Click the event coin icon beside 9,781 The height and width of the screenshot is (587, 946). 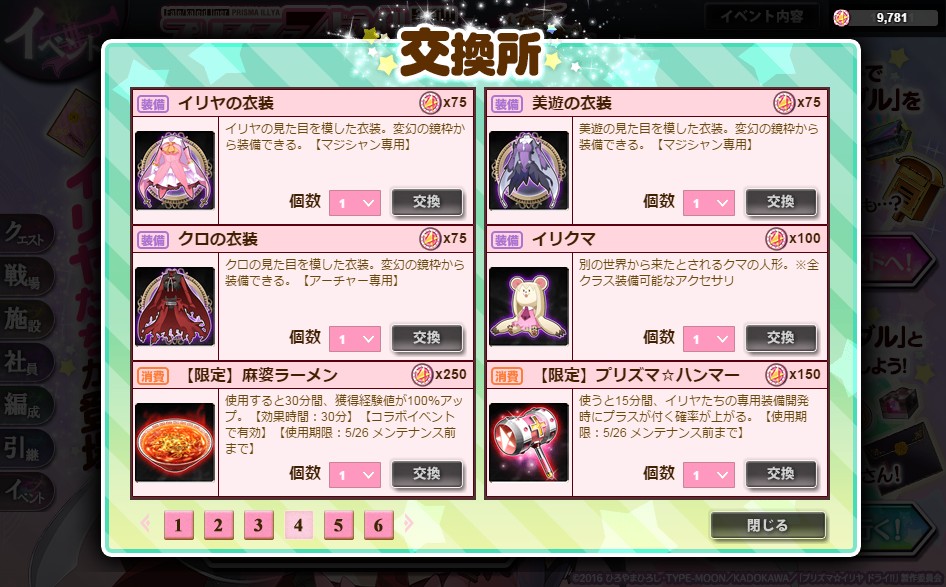[842, 17]
